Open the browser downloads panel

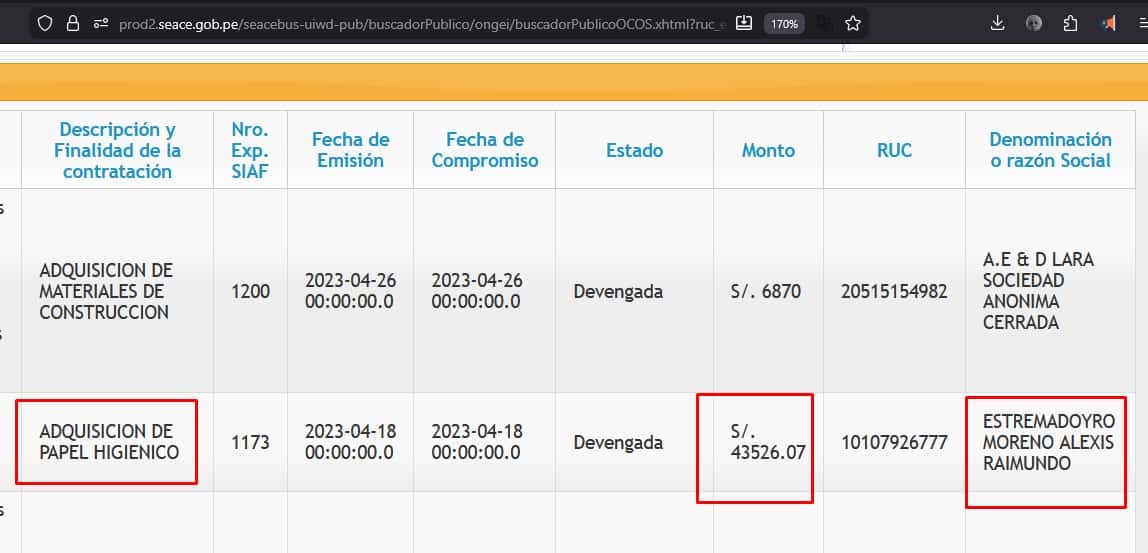(997, 23)
